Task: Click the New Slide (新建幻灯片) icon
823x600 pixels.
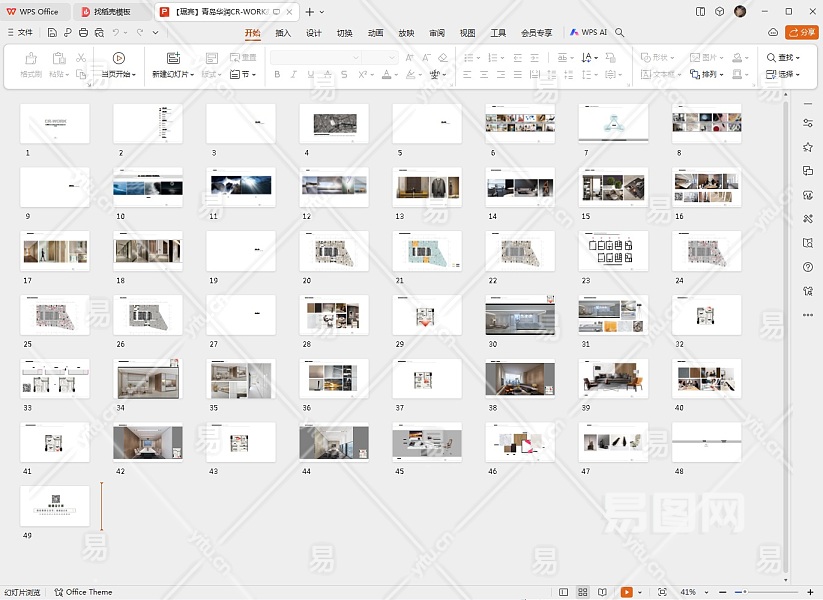Action: (x=173, y=58)
